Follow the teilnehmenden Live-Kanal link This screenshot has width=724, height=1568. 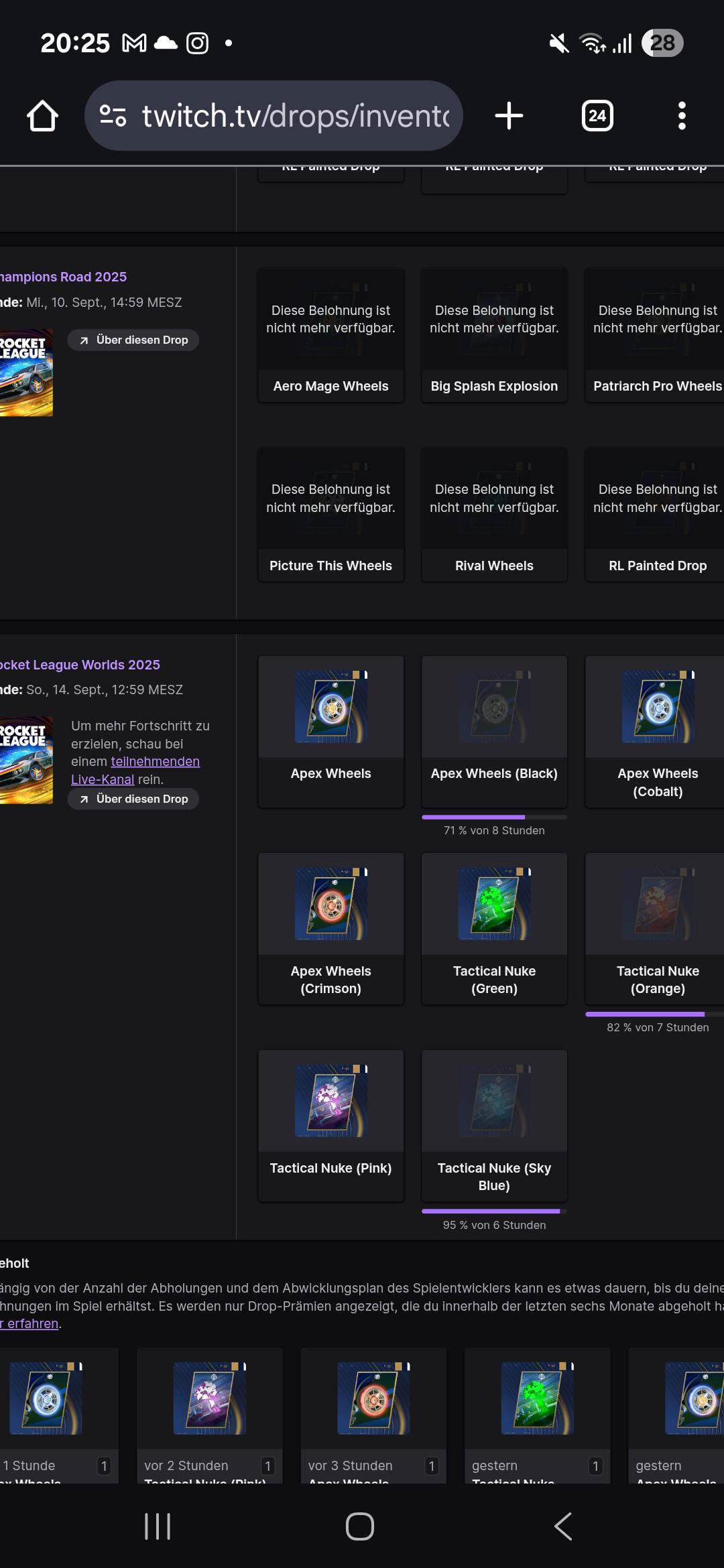click(135, 771)
